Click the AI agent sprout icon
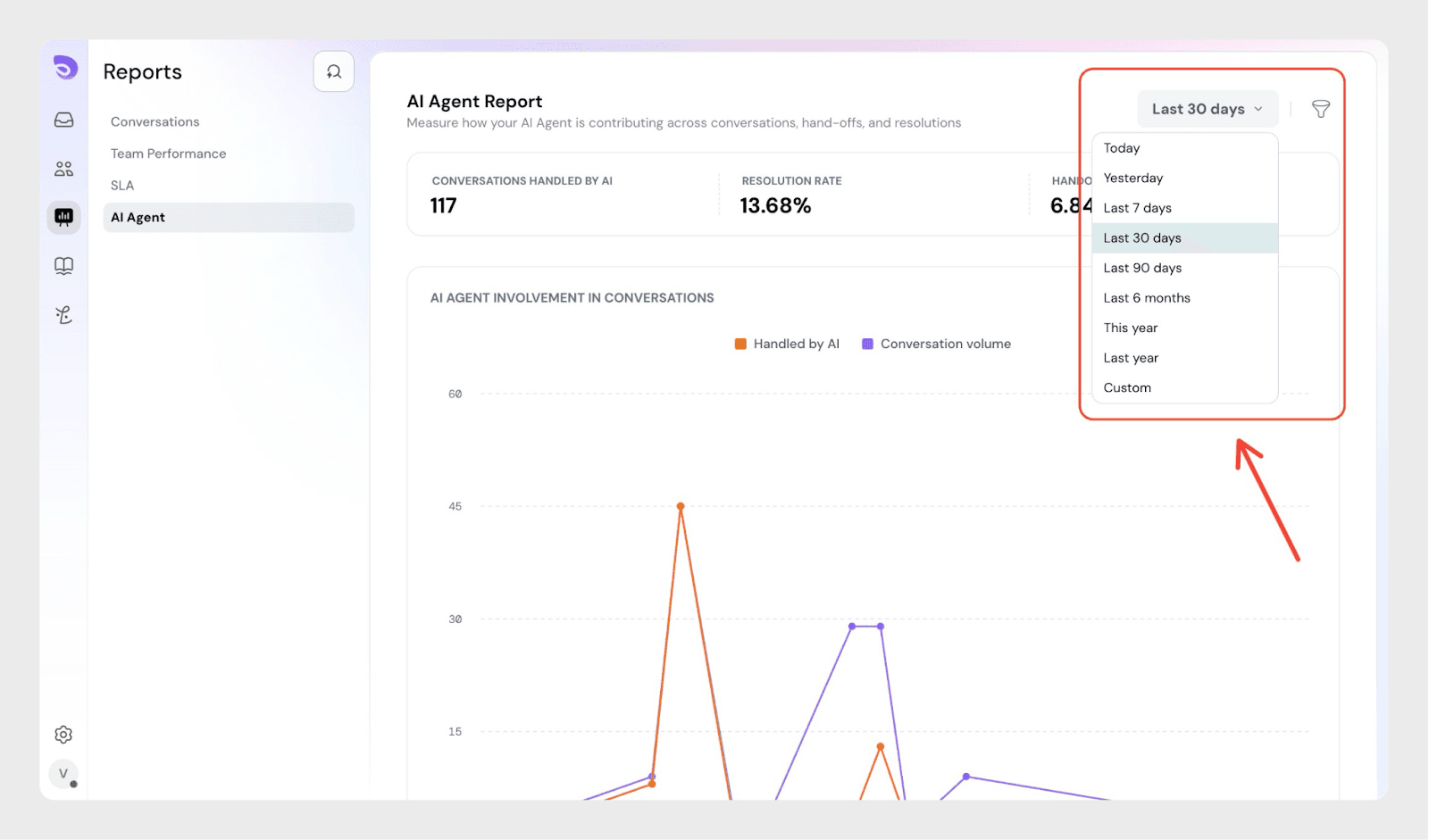The image size is (1429, 840). (64, 314)
